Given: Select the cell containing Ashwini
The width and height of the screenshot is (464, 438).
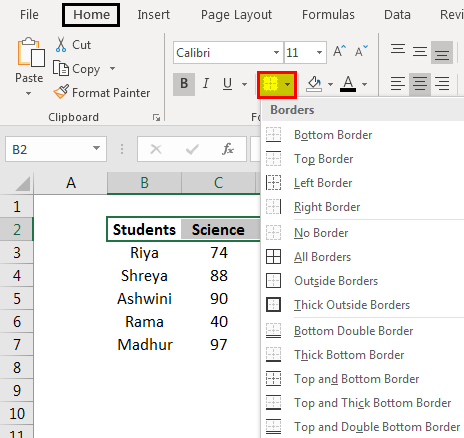Looking at the screenshot, I should (144, 298).
